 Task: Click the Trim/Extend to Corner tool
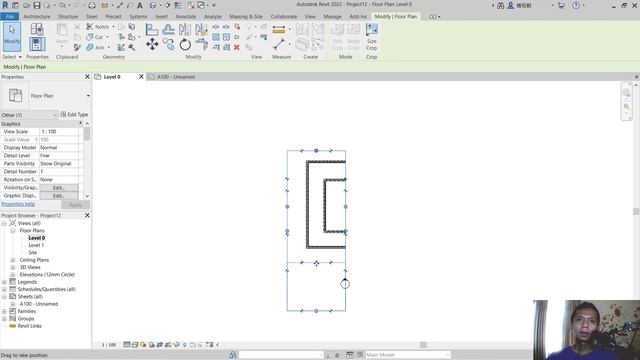pos(201,44)
